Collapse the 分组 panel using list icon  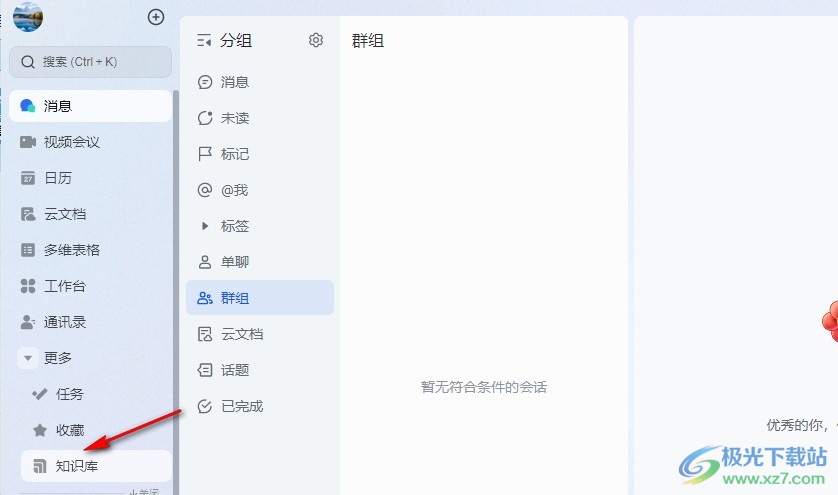click(x=204, y=40)
